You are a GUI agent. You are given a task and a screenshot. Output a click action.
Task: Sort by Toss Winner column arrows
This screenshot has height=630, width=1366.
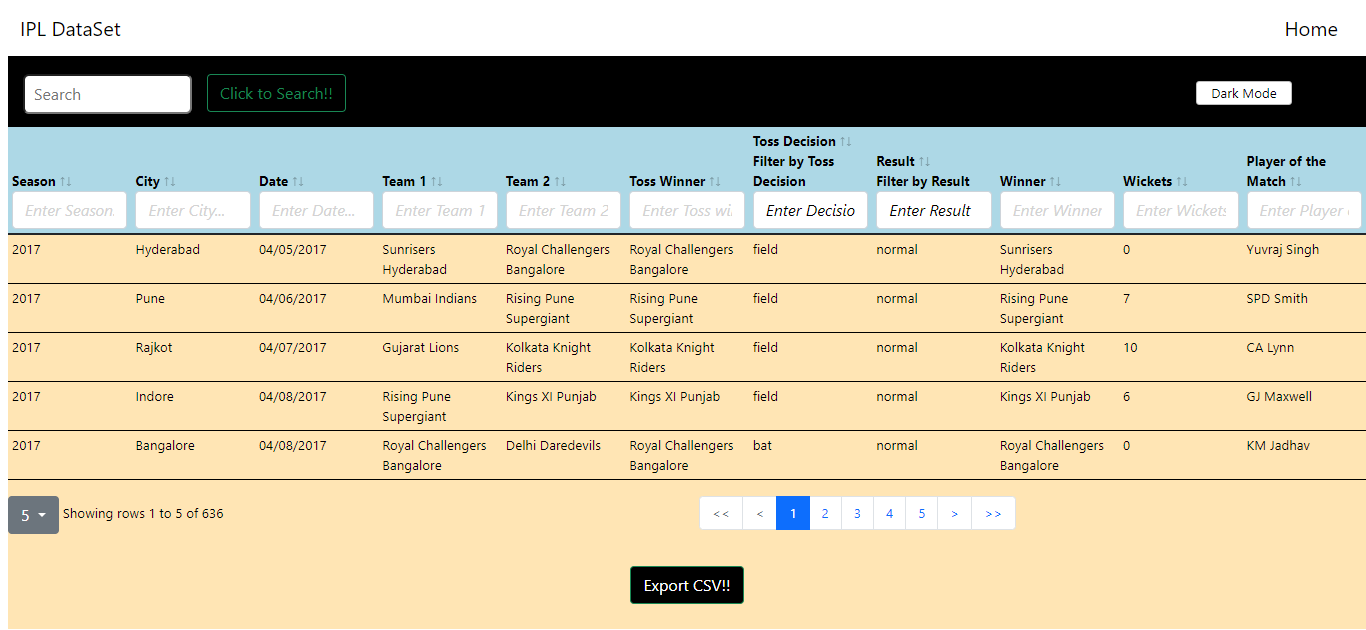click(714, 182)
